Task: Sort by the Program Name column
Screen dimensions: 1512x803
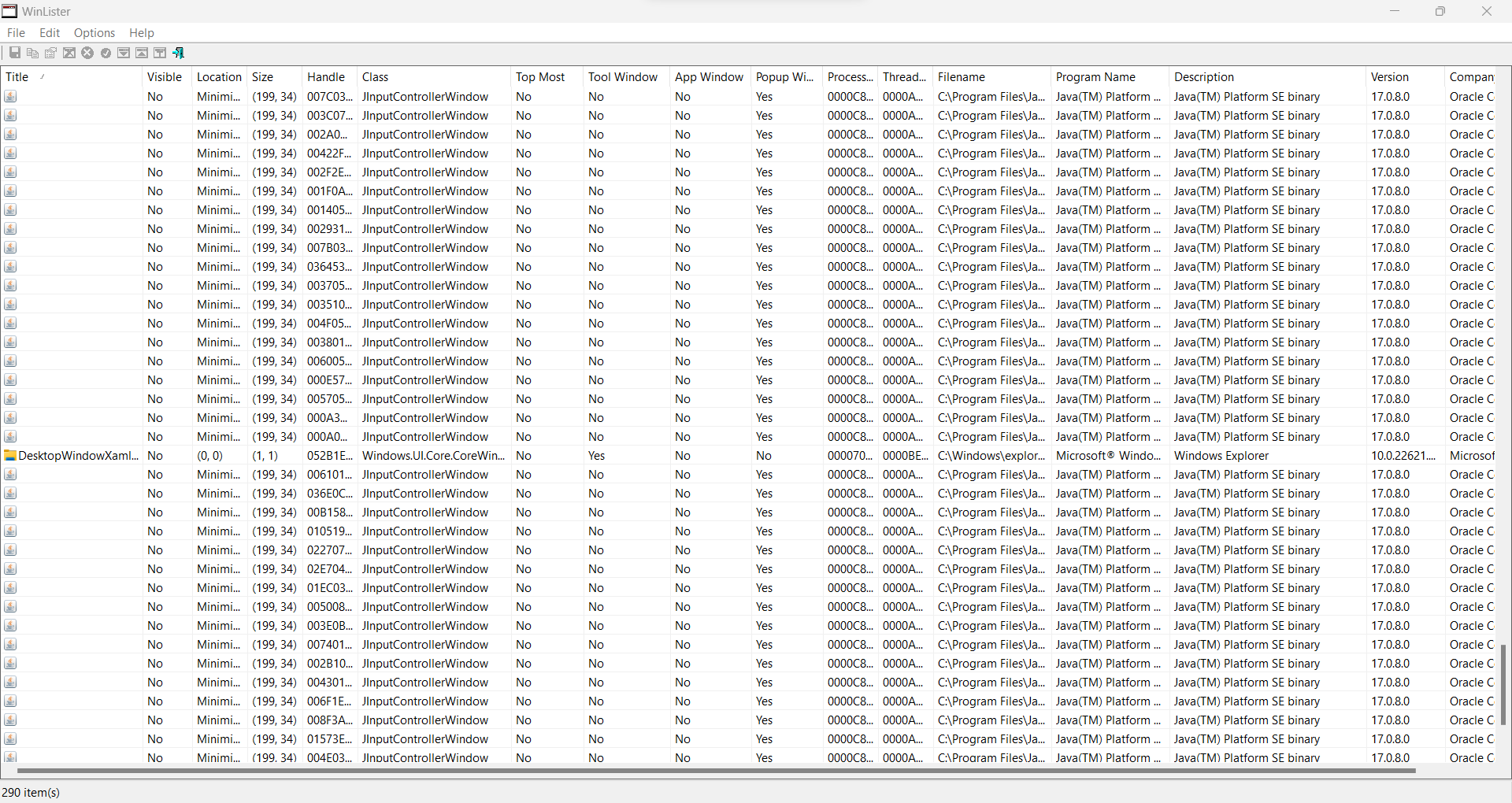Action: click(x=1095, y=76)
